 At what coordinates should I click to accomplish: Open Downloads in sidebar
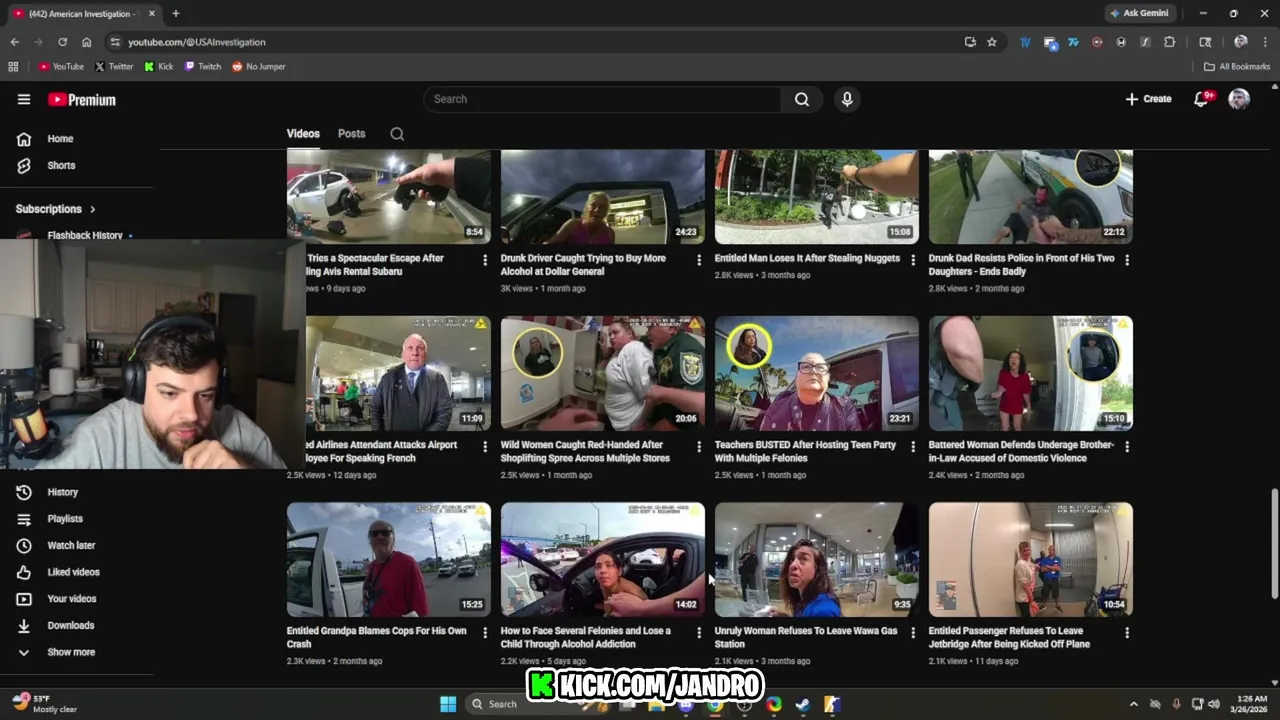tap(70, 625)
